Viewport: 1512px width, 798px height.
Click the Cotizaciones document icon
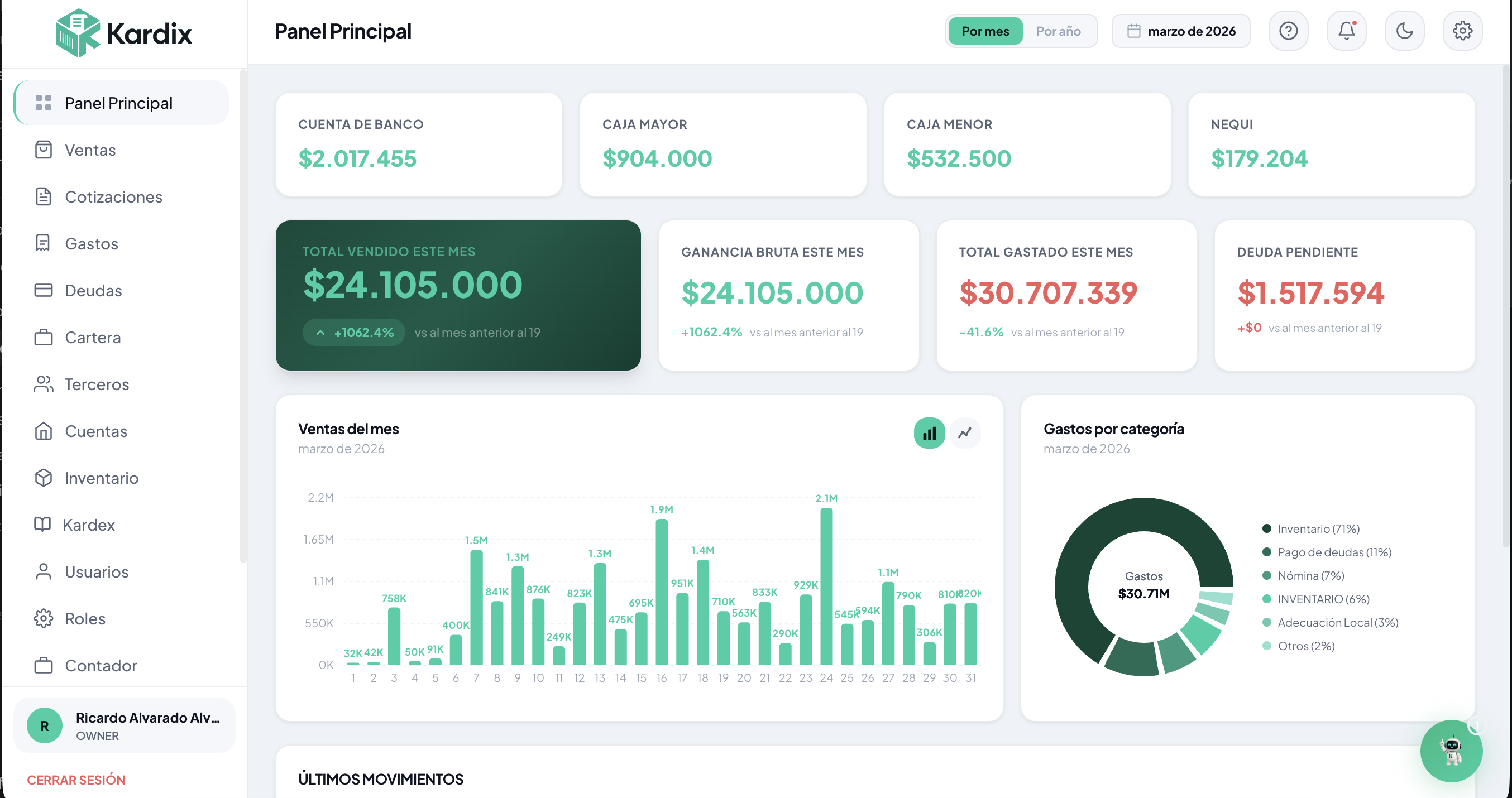[x=44, y=196]
